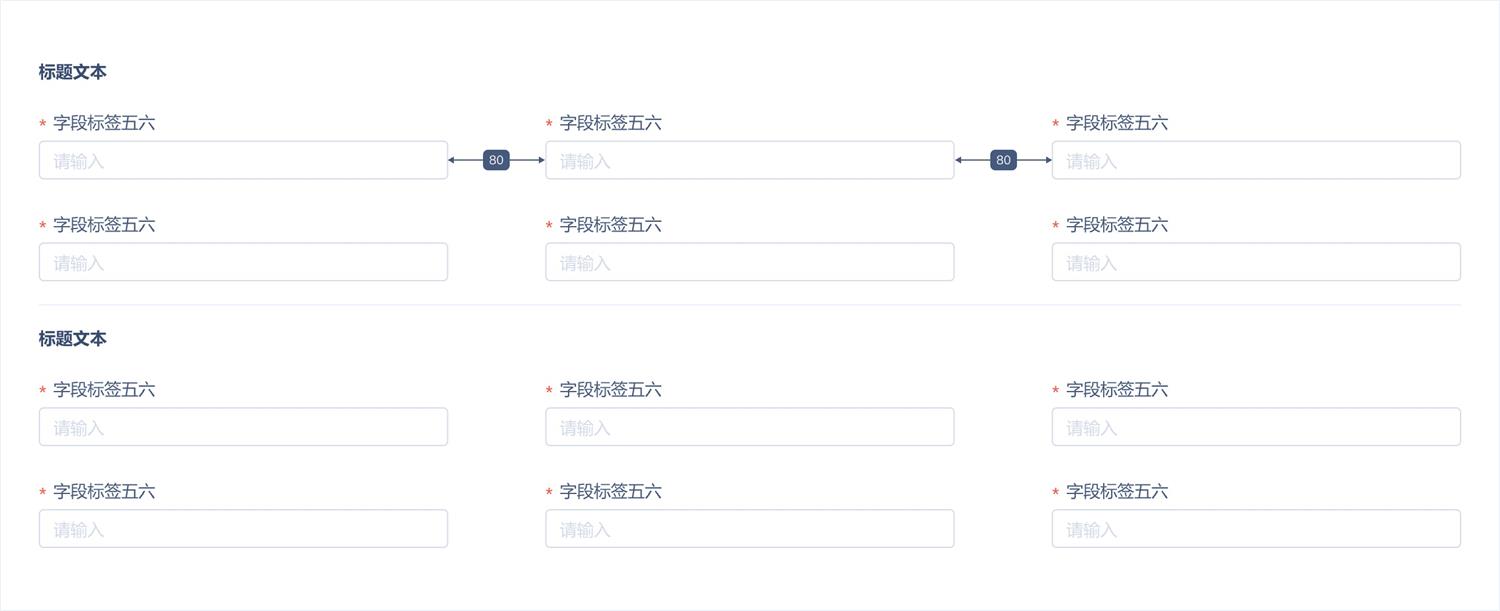This screenshot has width=1500, height=611.
Task: Click the second section's 标题文本 heading
Action: 73,339
